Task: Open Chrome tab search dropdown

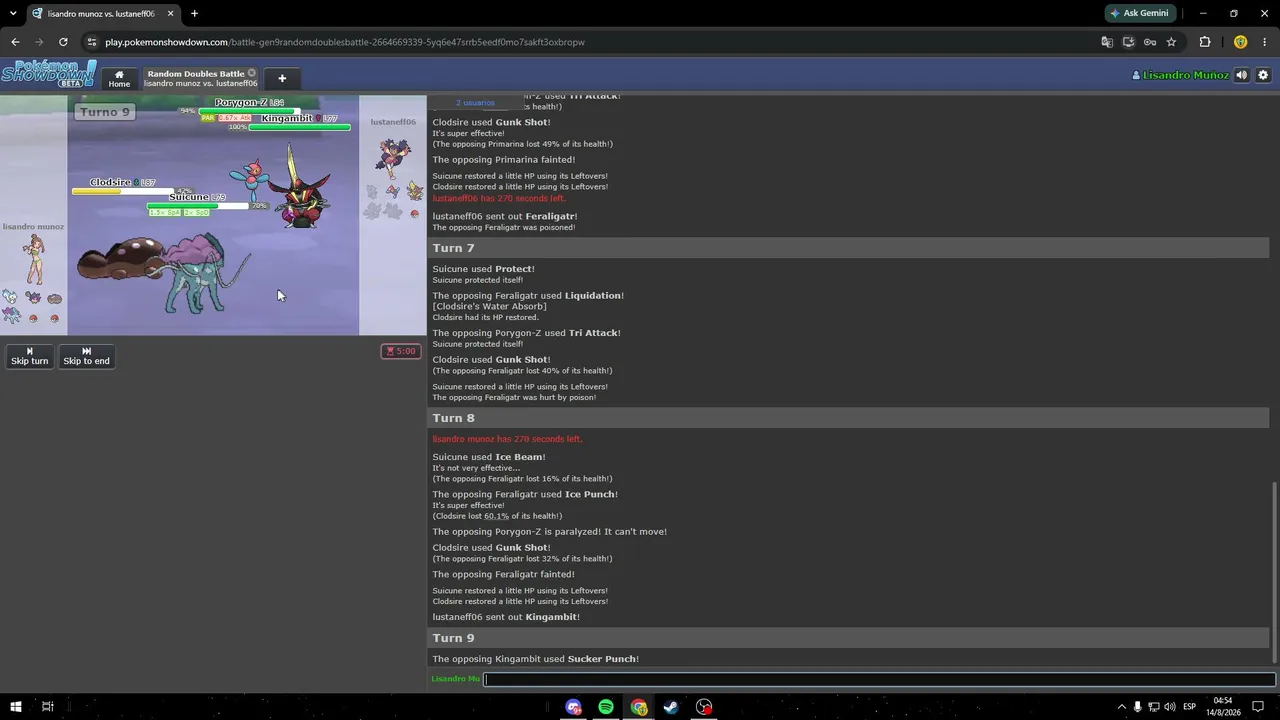Action: tap(13, 13)
